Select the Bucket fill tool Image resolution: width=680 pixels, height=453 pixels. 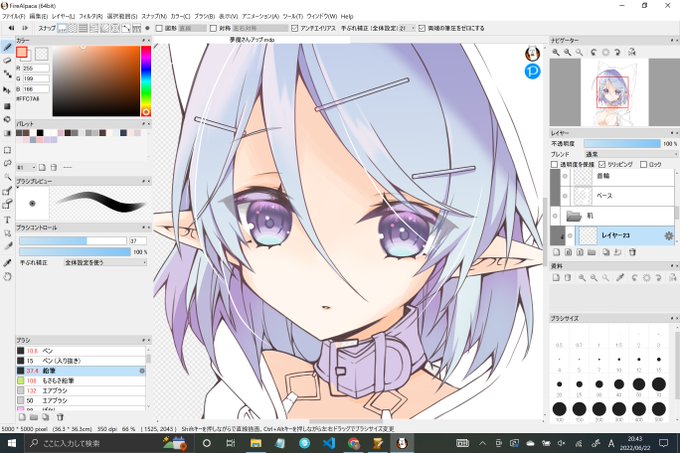(7, 119)
